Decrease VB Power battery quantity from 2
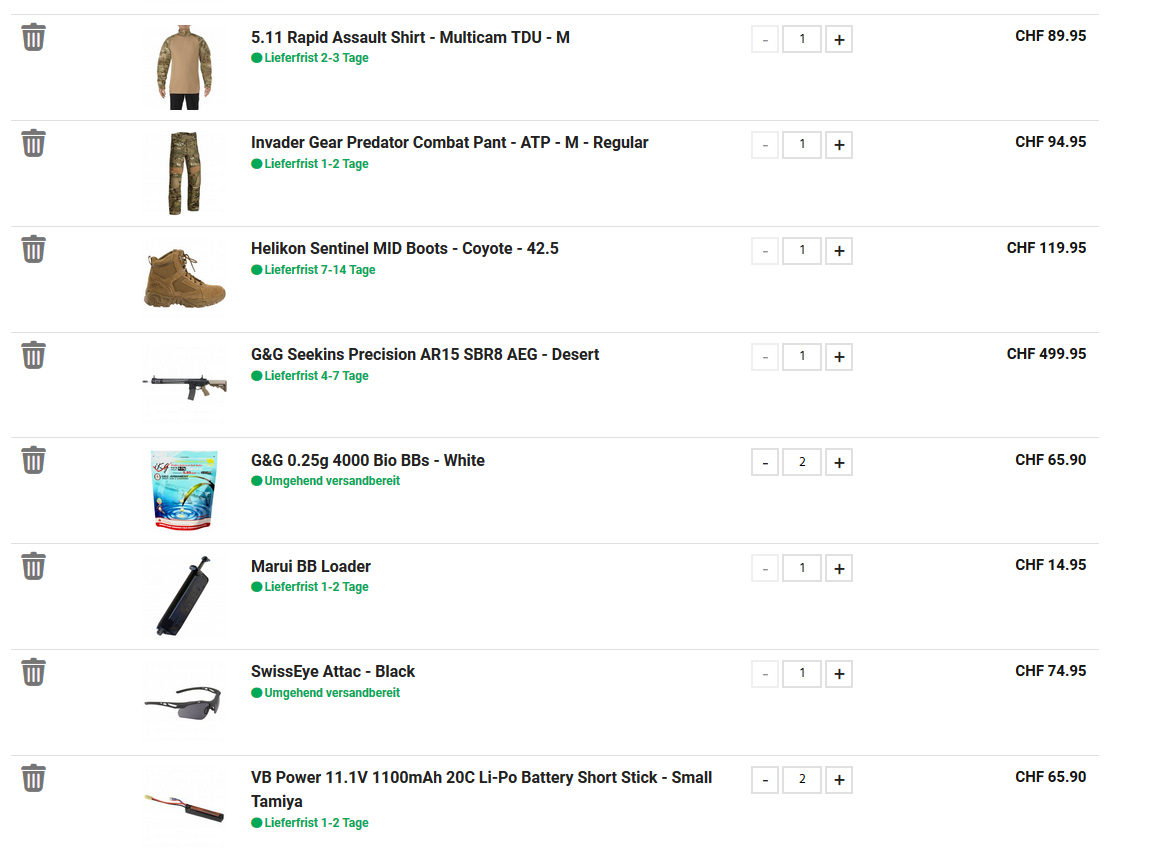 [x=765, y=780]
